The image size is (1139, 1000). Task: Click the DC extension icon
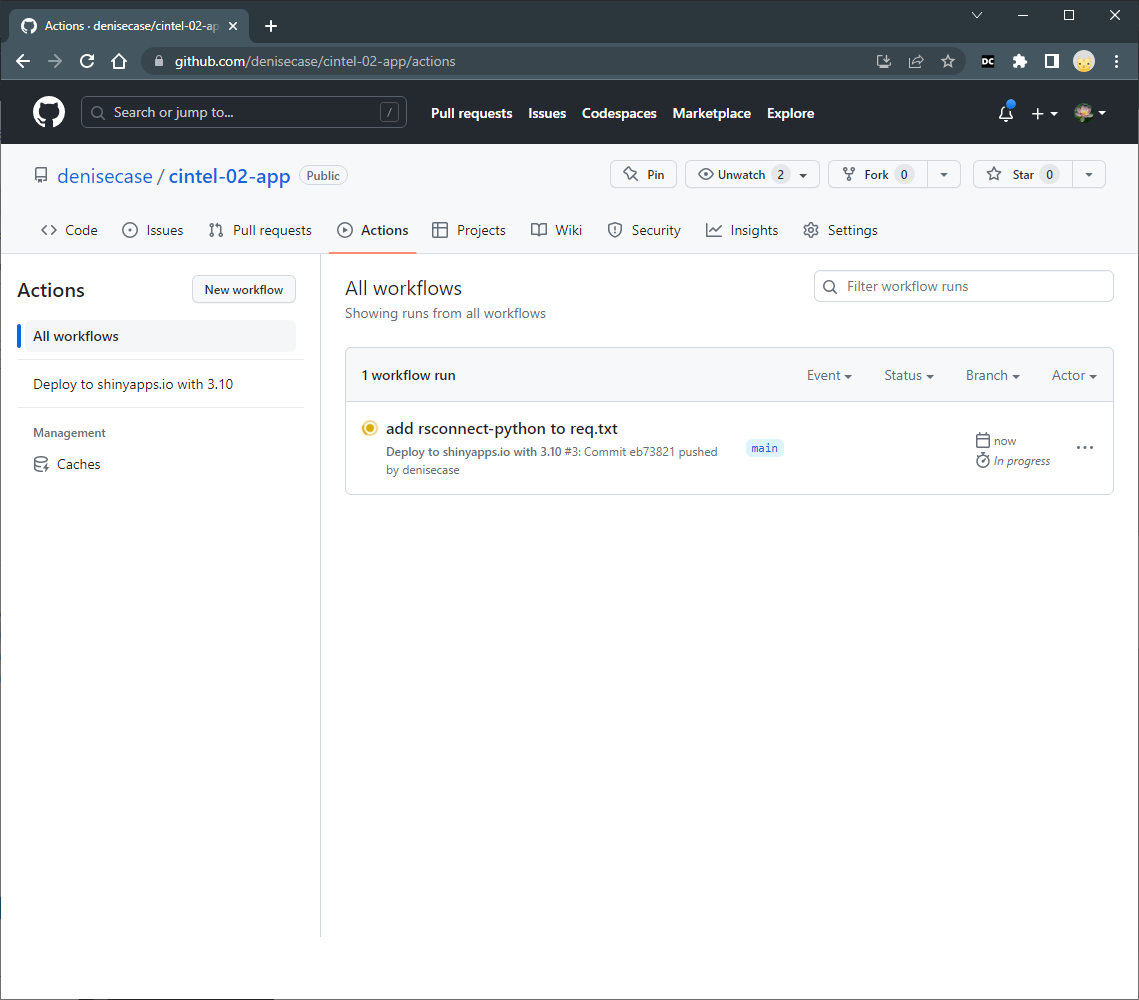point(988,62)
